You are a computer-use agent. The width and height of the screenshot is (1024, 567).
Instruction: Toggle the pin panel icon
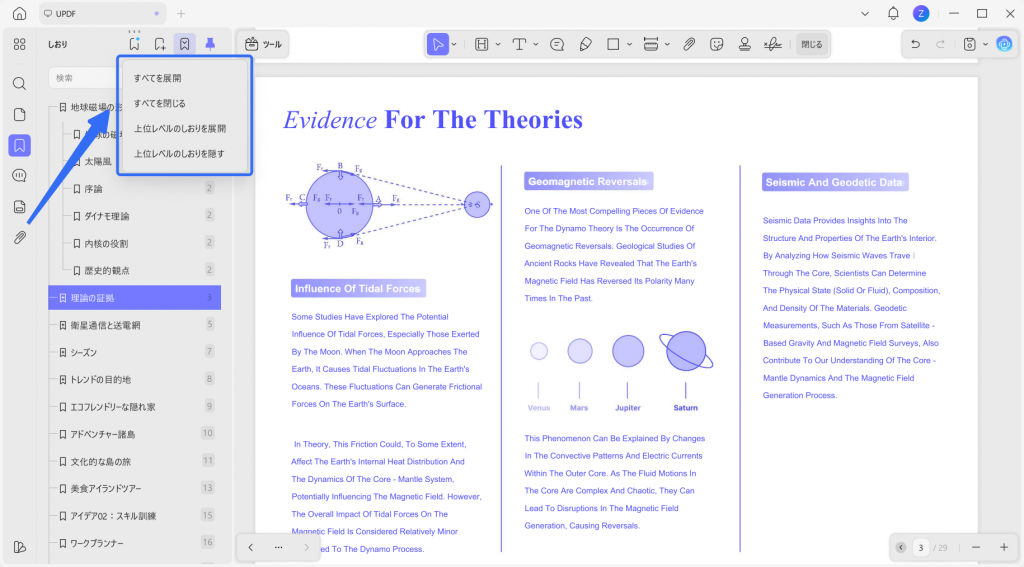pyautogui.click(x=210, y=44)
